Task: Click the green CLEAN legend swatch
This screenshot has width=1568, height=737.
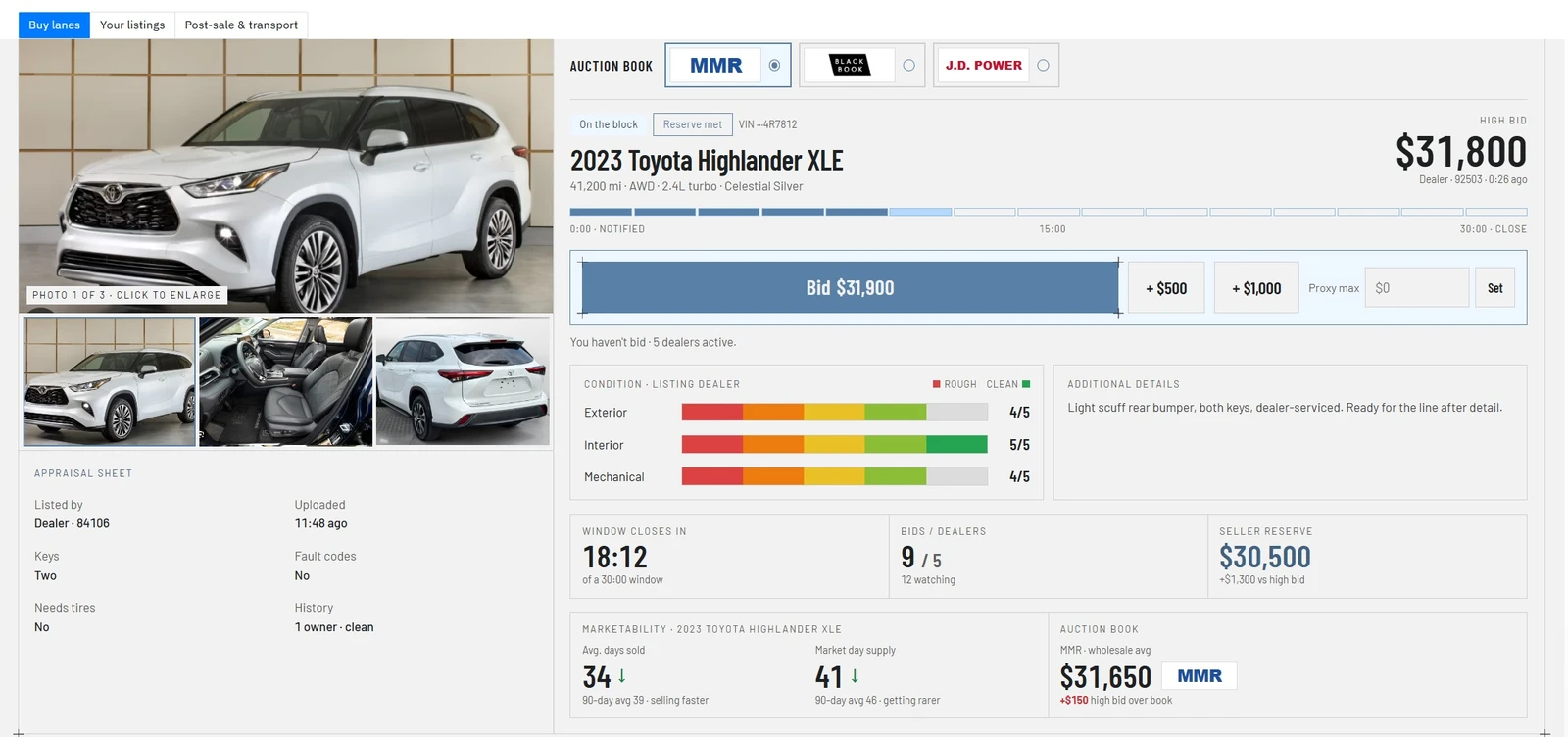Action: tap(1026, 384)
